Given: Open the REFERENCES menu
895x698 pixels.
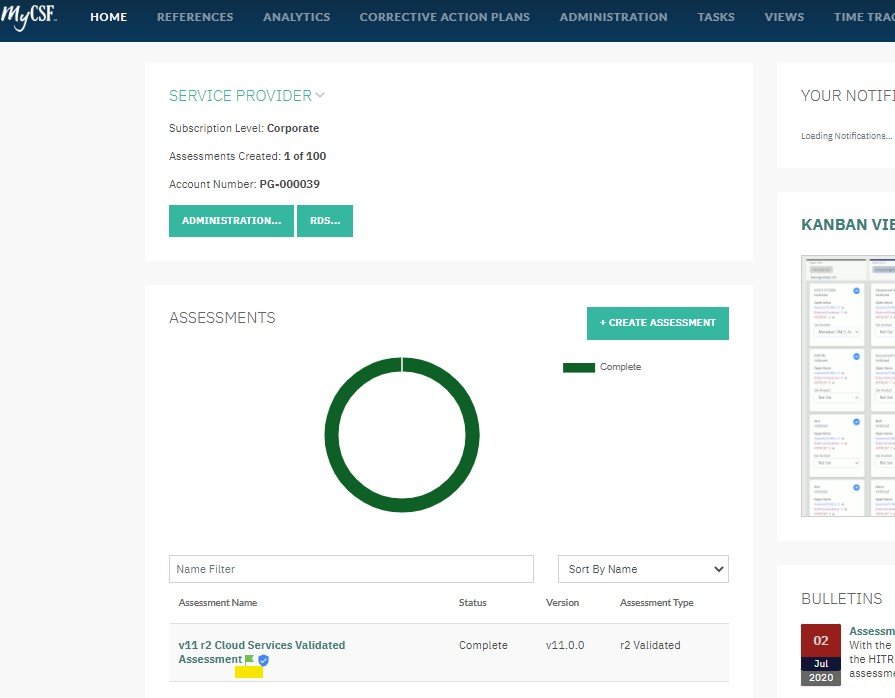Looking at the screenshot, I should tap(195, 17).
